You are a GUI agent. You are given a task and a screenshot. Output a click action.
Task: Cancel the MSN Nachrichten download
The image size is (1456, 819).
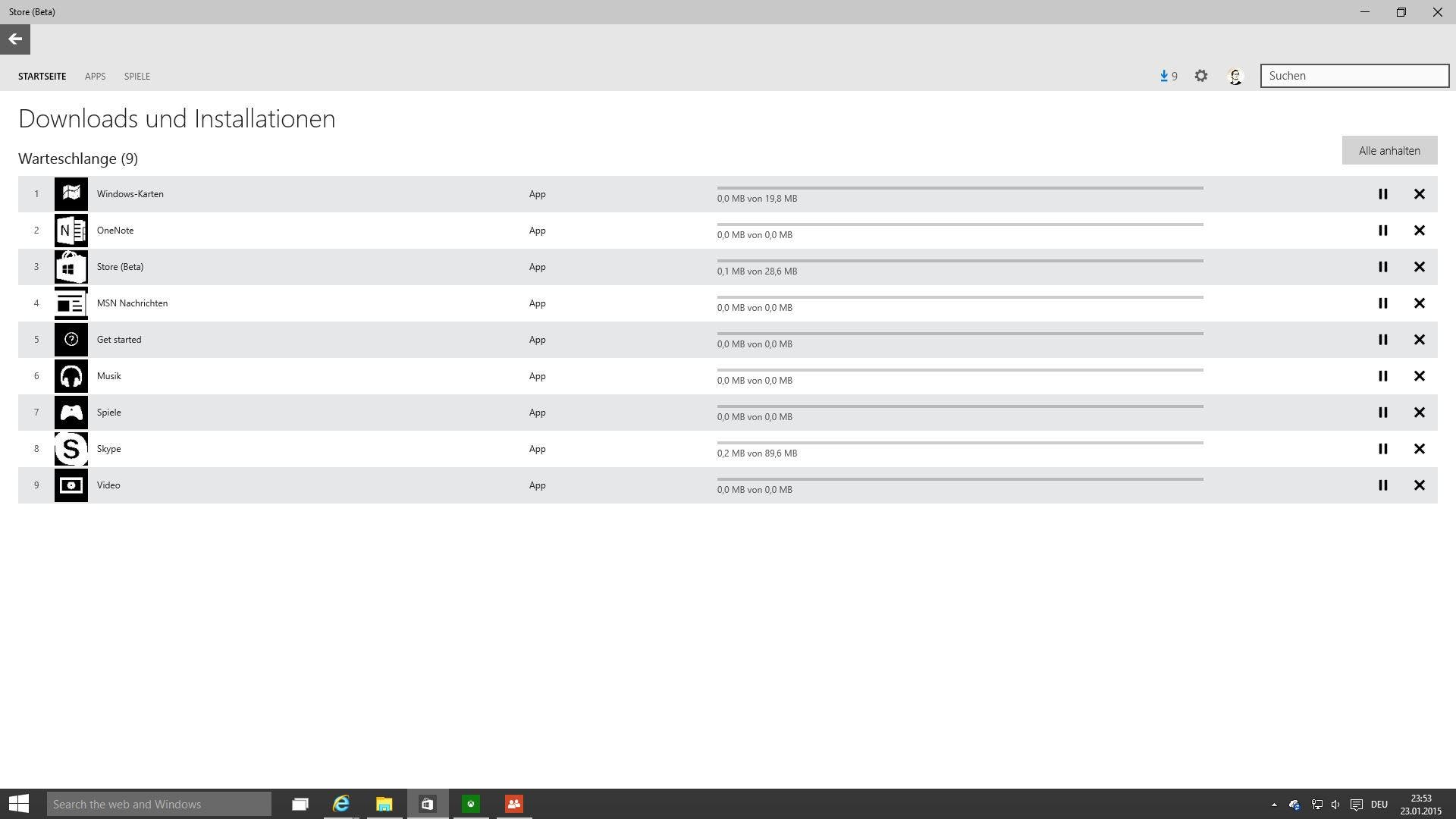tap(1420, 303)
